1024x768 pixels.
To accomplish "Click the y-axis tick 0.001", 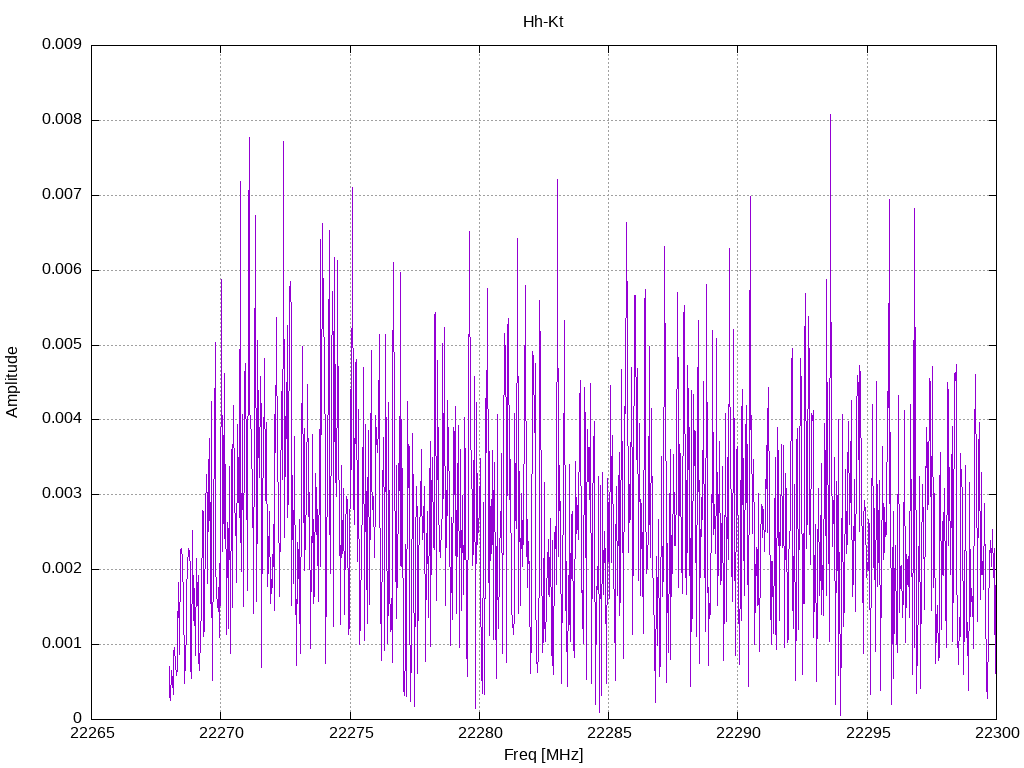I will coord(62,643).
